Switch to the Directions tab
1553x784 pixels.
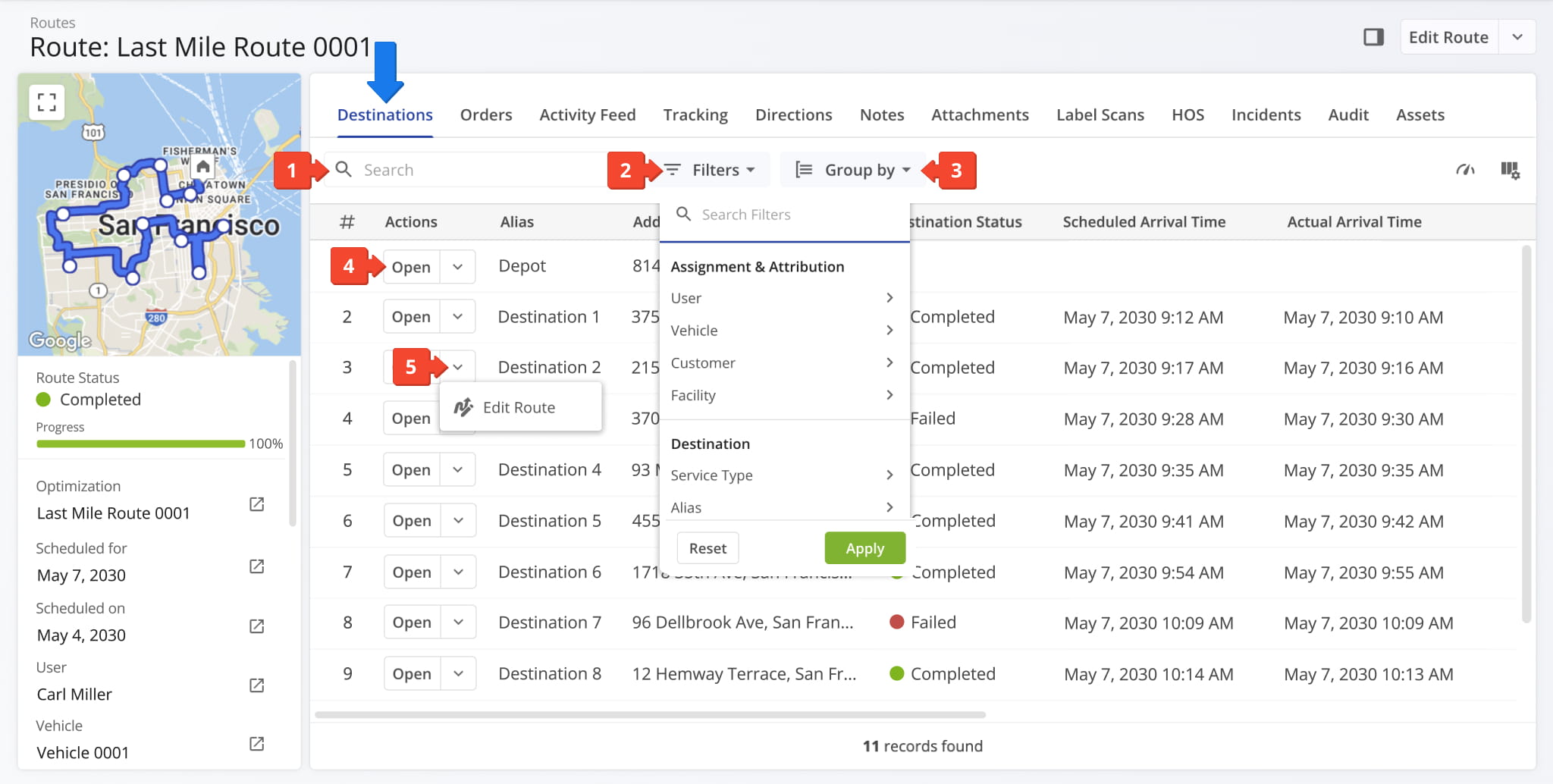794,115
